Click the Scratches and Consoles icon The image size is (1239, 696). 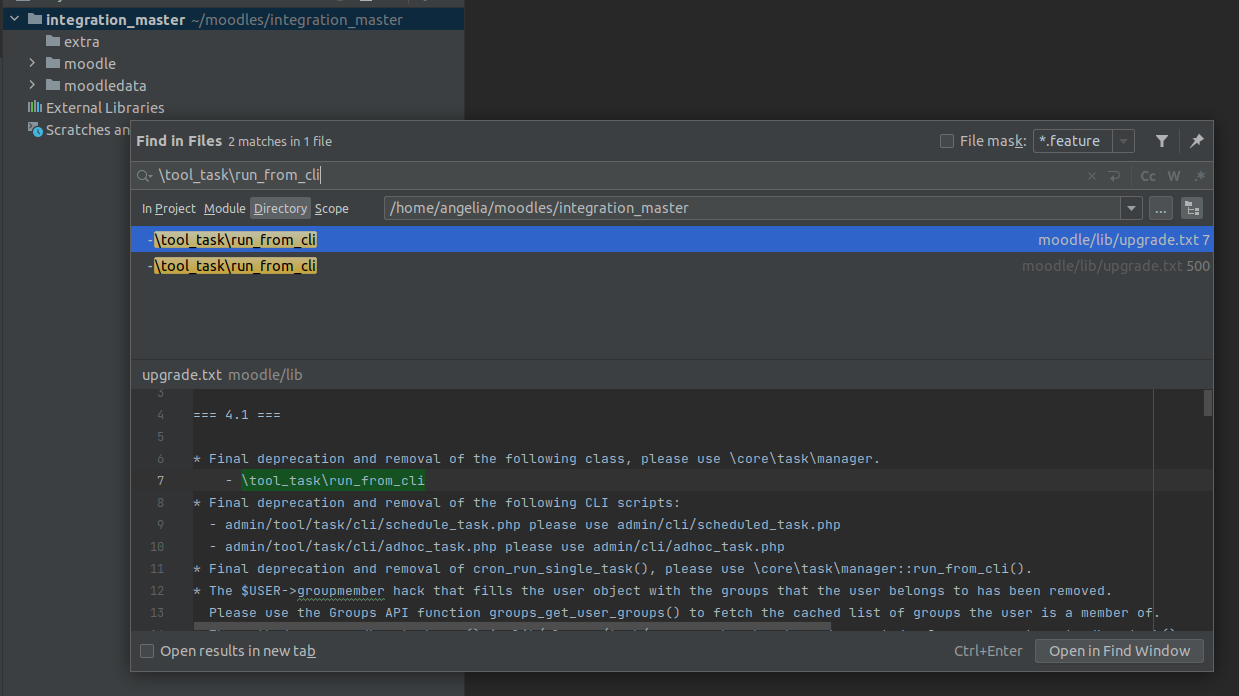(35, 129)
